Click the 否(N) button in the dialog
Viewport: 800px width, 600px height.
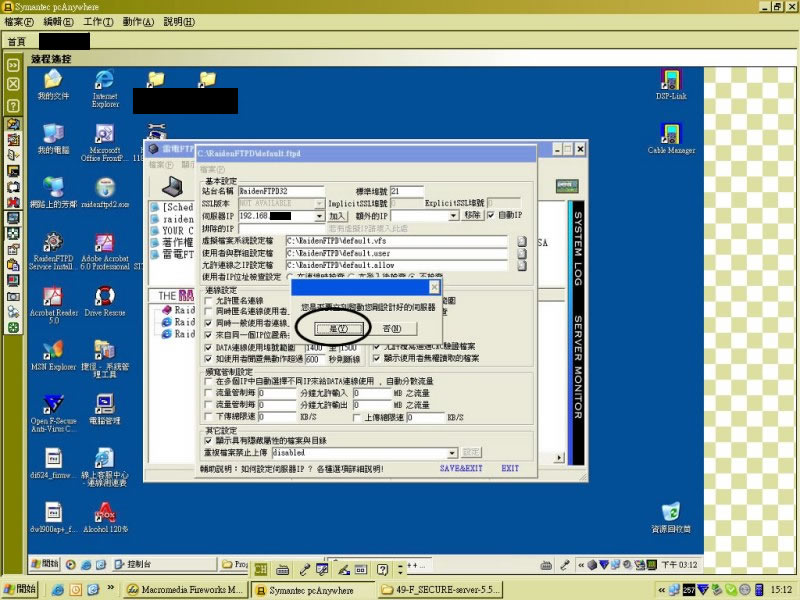pos(392,329)
